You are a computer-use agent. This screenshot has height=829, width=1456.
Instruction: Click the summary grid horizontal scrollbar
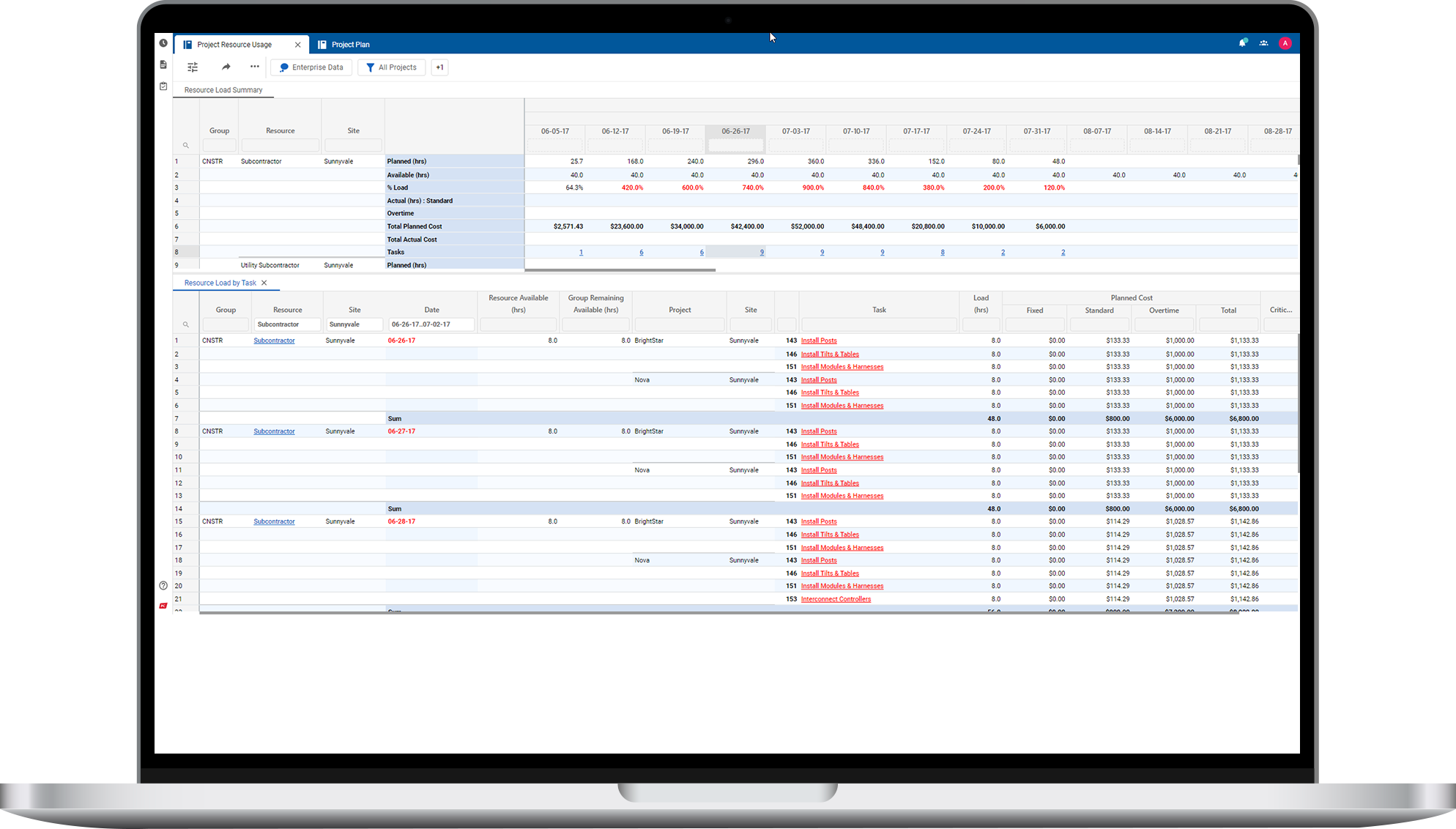620,270
